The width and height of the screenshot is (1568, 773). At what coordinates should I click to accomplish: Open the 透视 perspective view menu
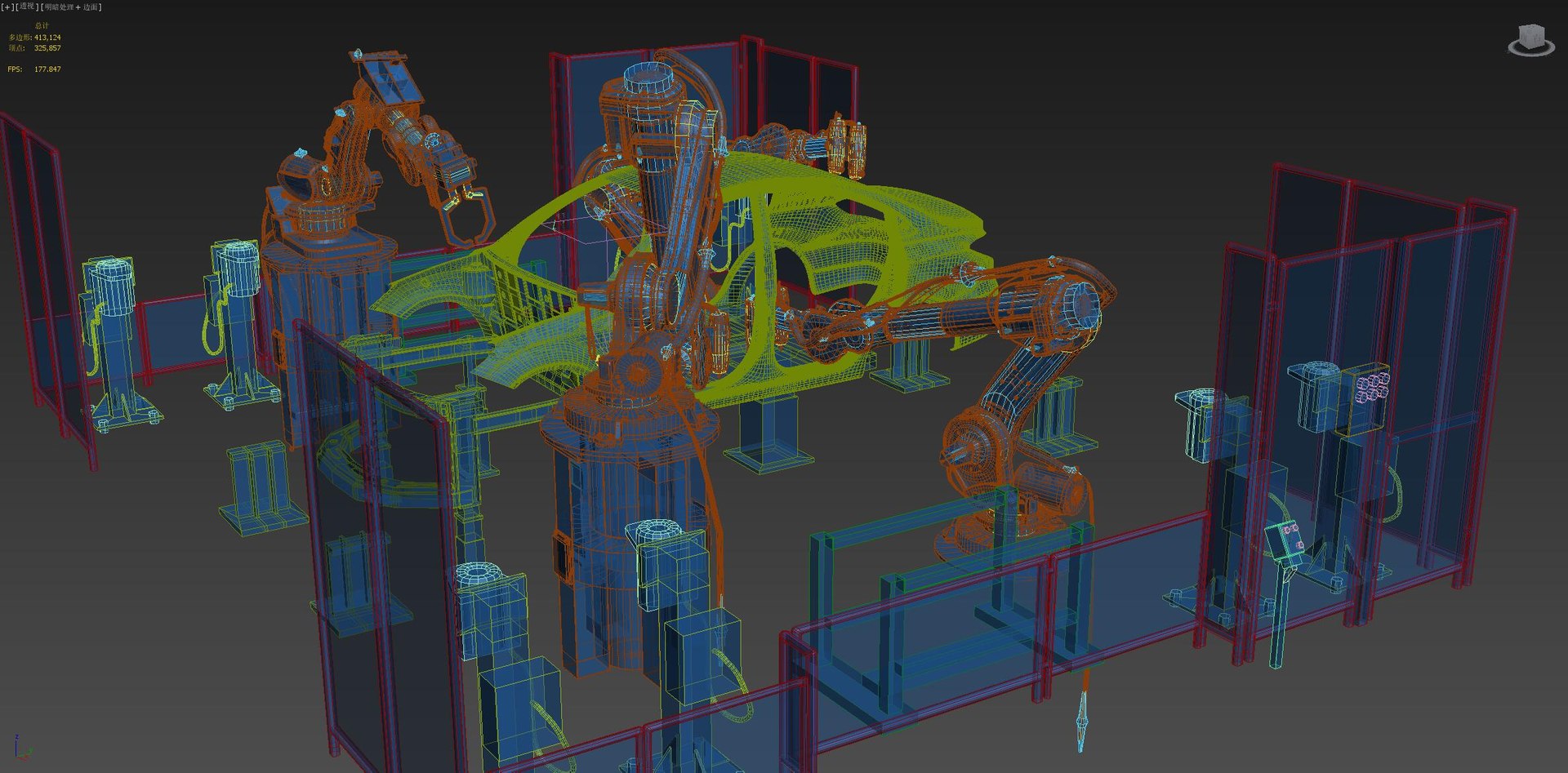tap(27, 7)
